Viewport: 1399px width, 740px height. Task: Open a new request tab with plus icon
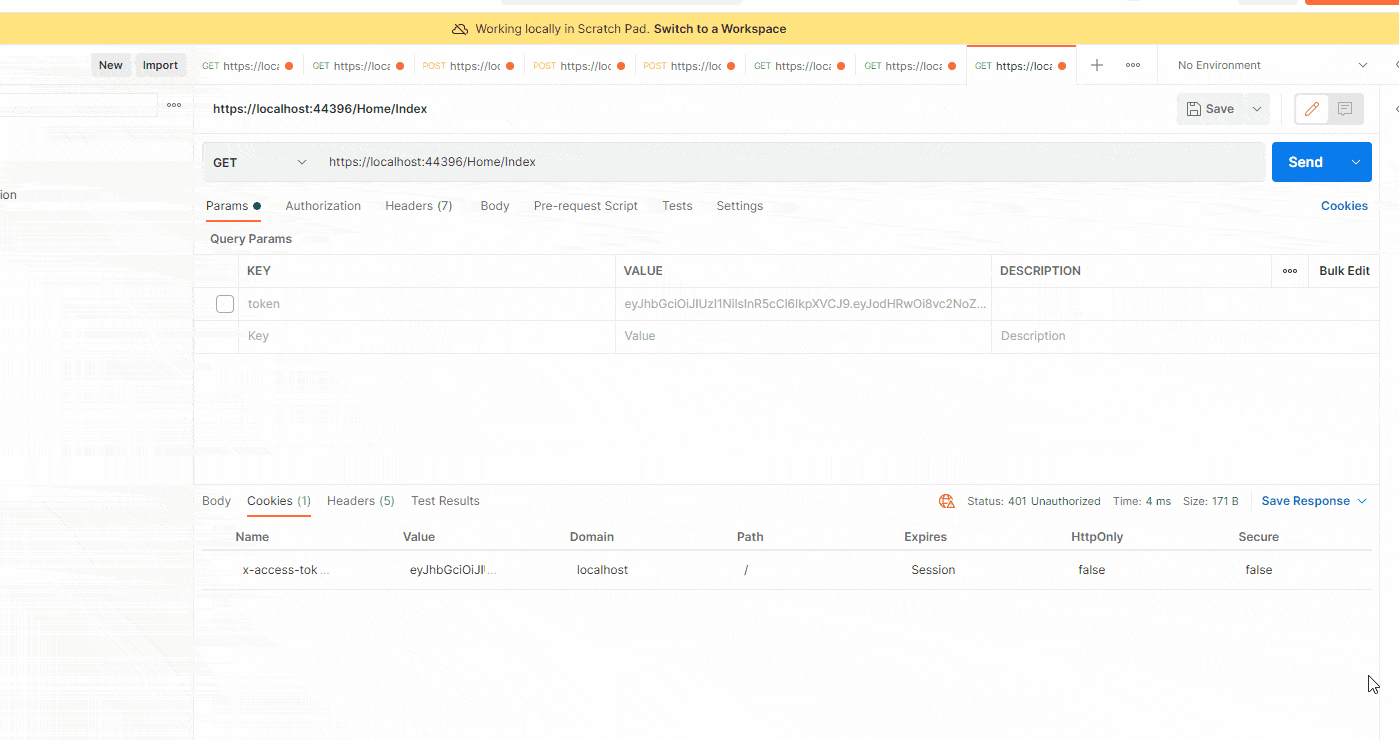pyautogui.click(x=1097, y=65)
